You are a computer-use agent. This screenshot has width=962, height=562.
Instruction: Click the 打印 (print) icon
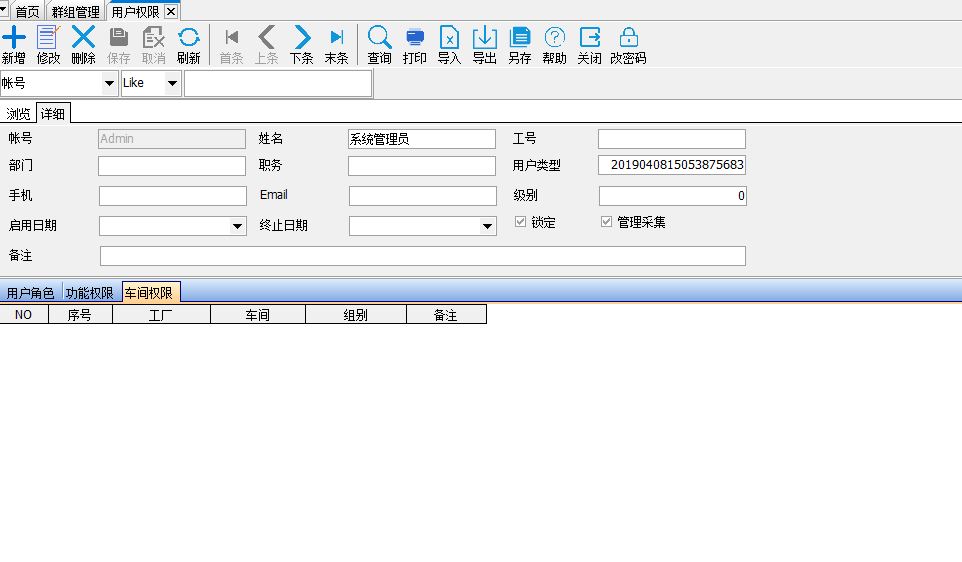[415, 38]
